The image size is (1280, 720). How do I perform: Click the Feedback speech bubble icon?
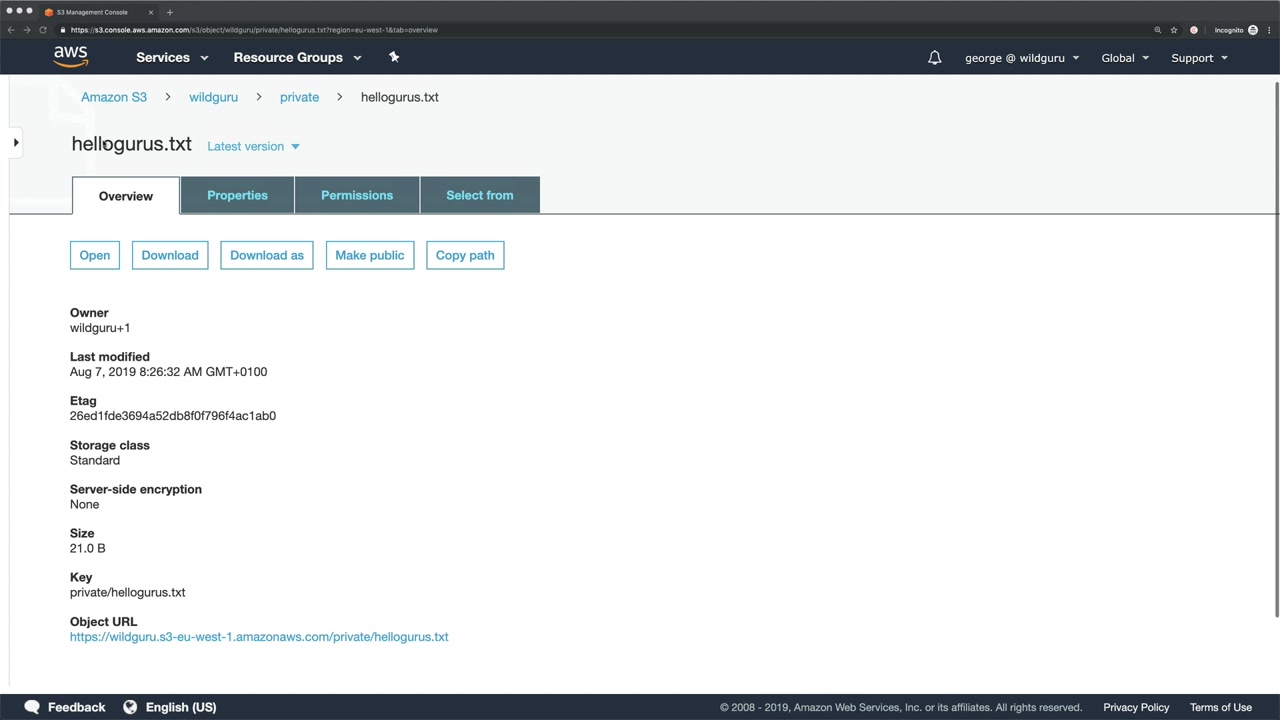[x=32, y=707]
